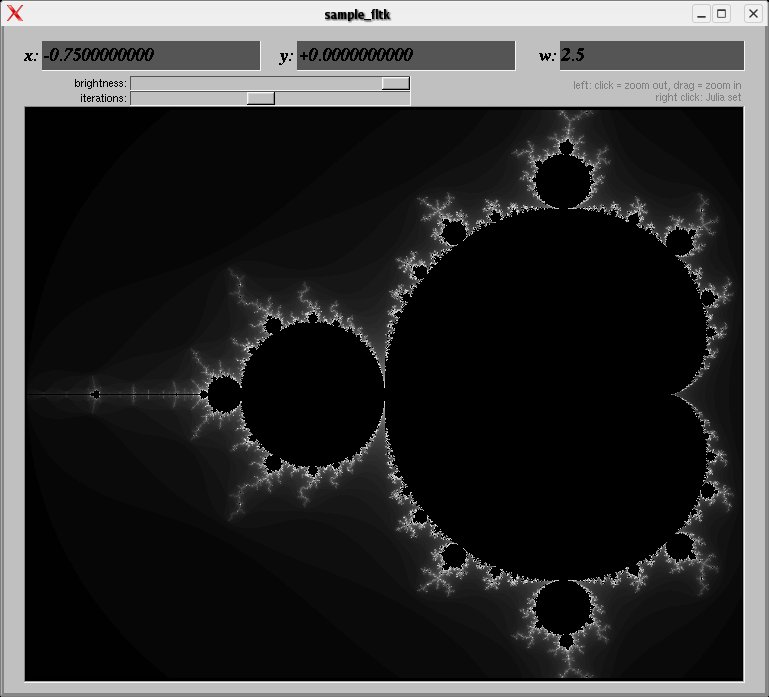Viewport: 769px width, 697px height.
Task: Click the w width input field
Action: click(x=652, y=55)
